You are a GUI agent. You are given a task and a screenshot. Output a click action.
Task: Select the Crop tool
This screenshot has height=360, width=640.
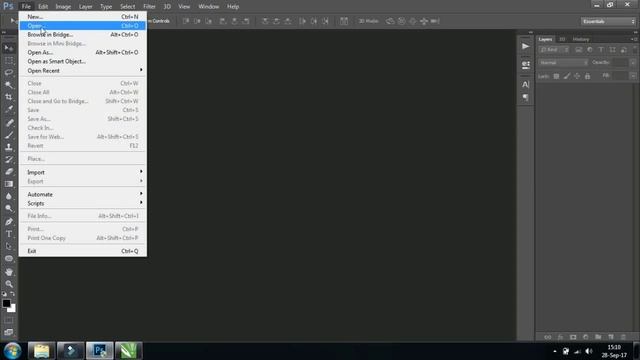point(9,97)
